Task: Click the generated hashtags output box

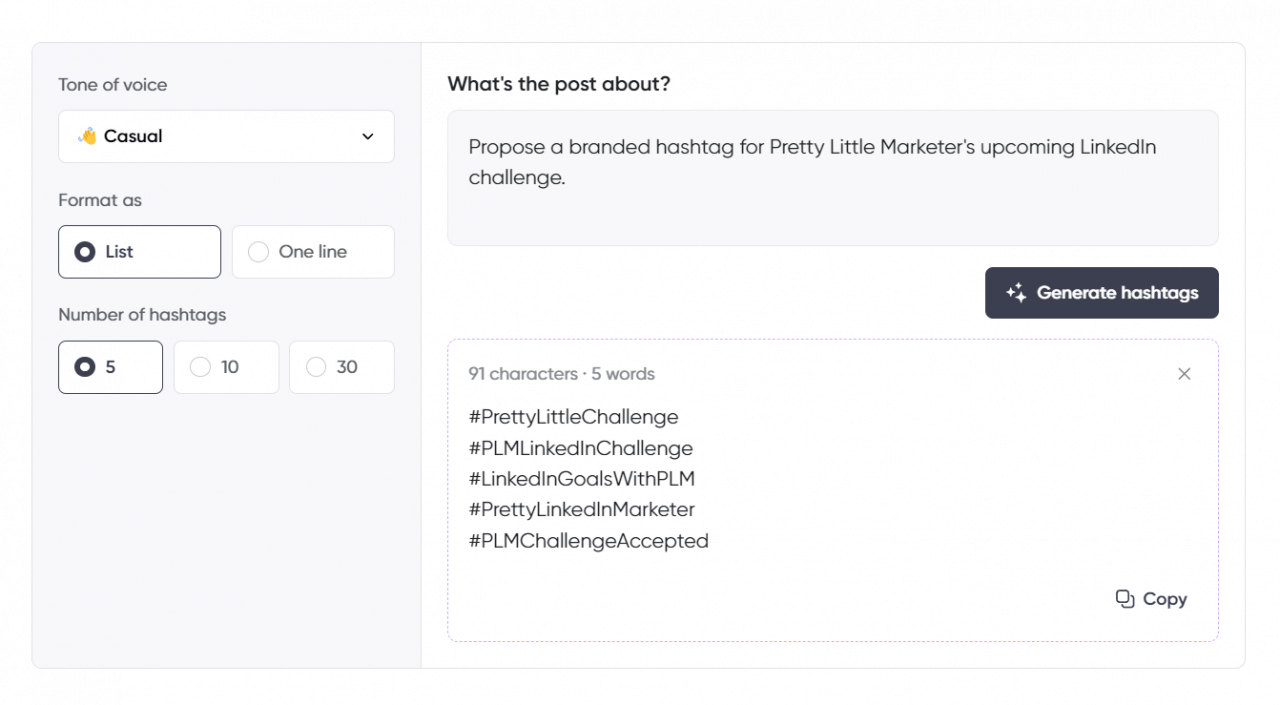Action: point(832,490)
